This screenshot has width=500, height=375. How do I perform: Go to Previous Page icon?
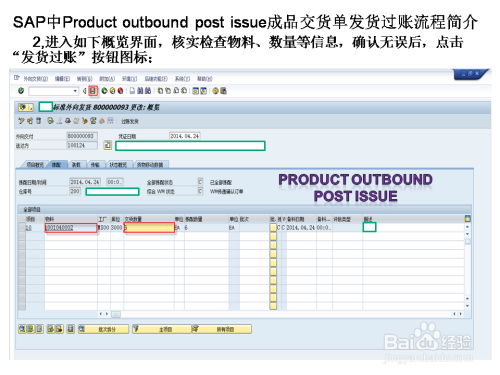coord(168,91)
